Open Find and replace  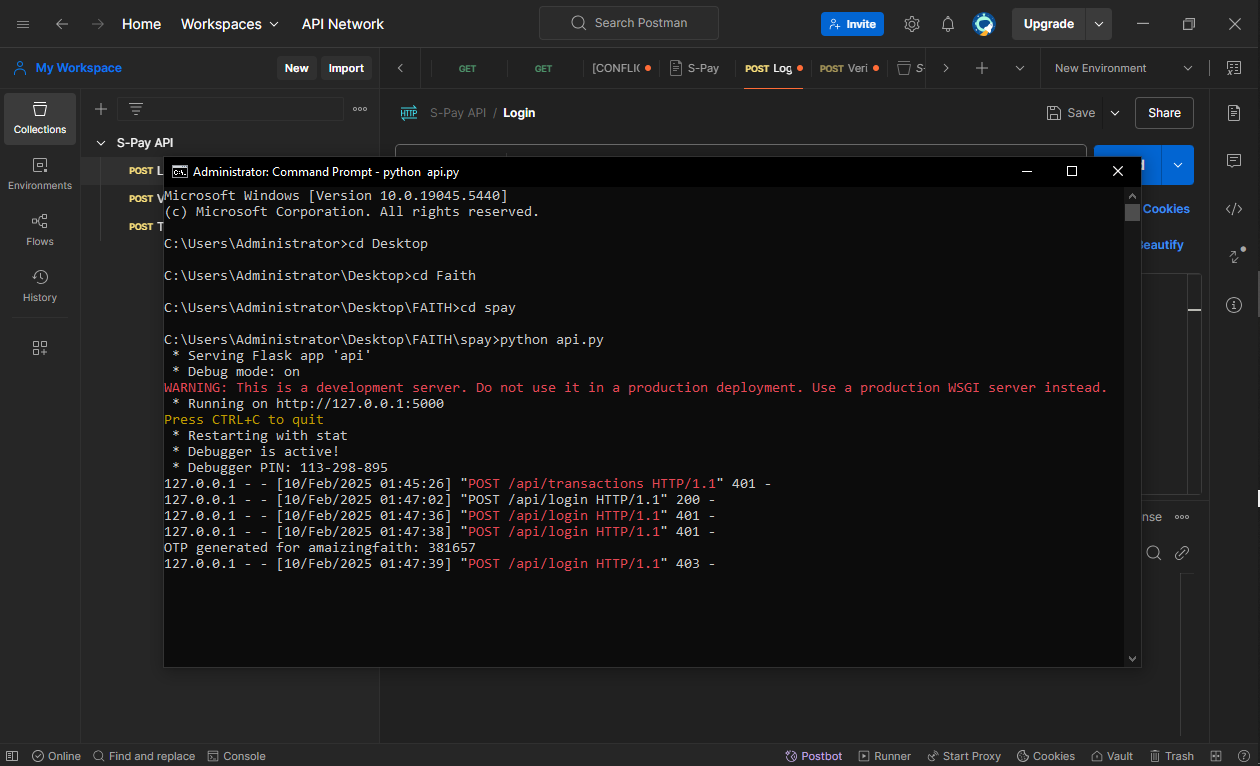[x=144, y=756]
